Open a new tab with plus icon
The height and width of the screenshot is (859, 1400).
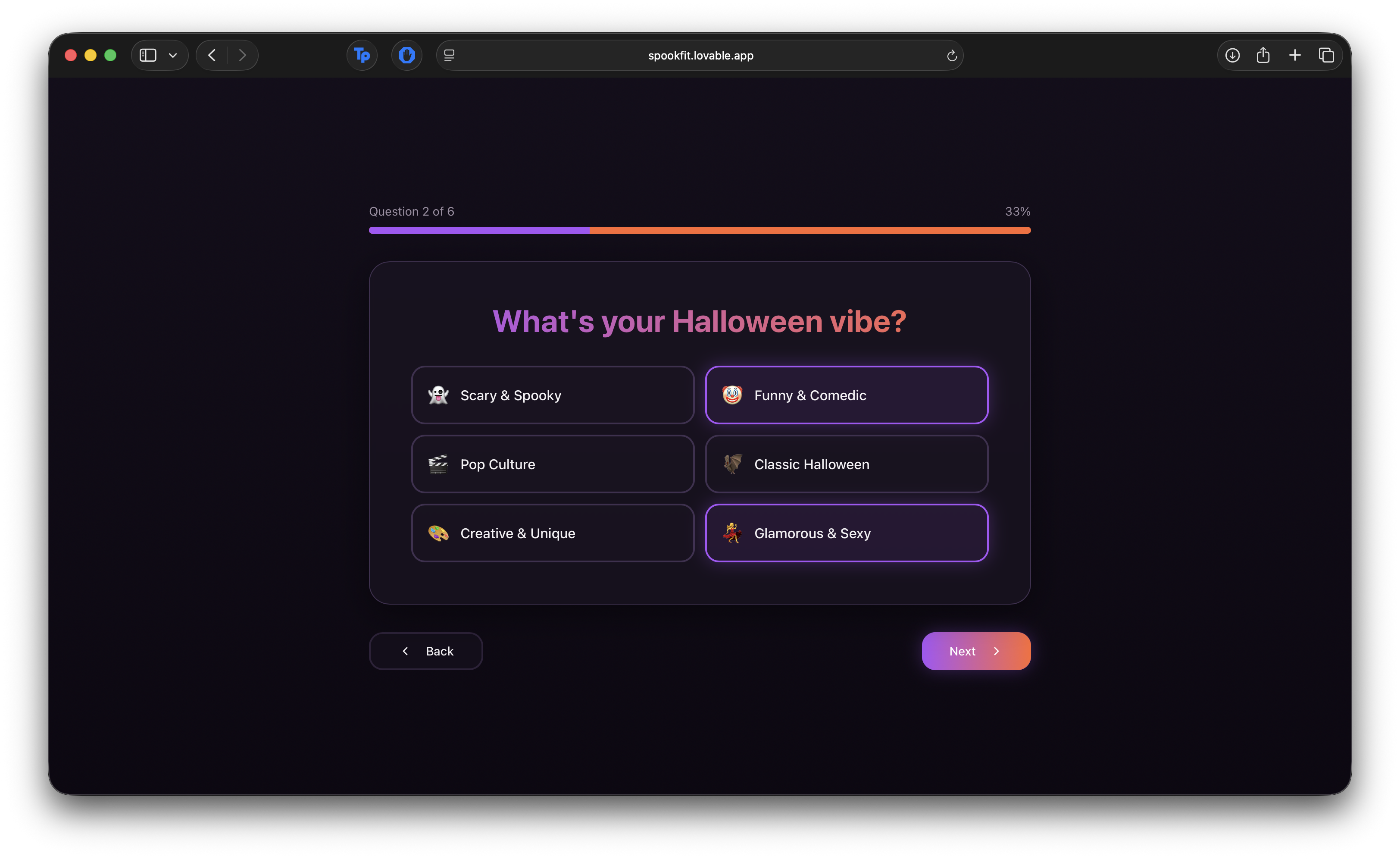coord(1295,55)
